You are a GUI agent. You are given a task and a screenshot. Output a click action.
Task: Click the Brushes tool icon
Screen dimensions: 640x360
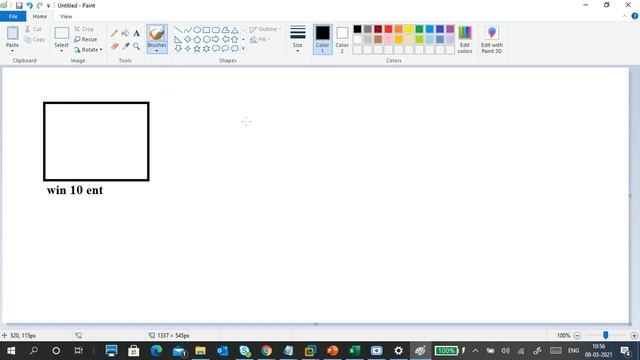157,33
